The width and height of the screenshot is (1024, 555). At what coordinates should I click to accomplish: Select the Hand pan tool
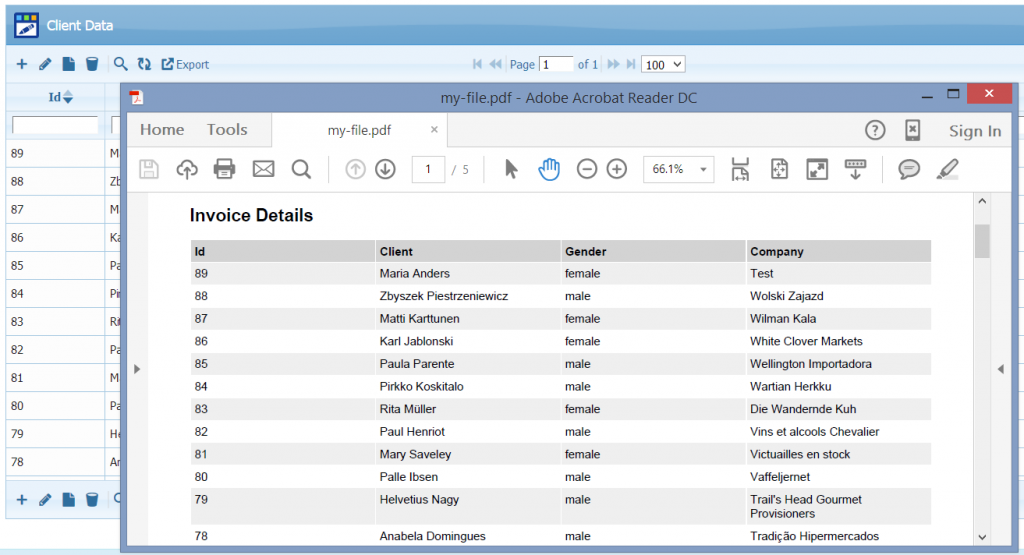tap(549, 169)
